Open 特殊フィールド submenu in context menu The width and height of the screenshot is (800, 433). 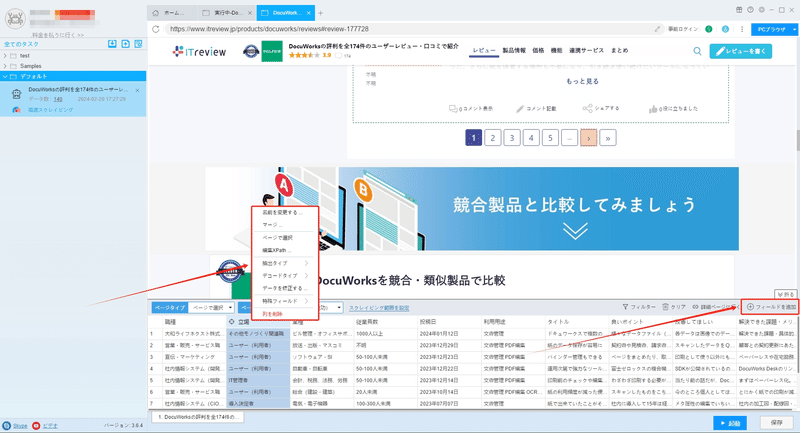[285, 301]
